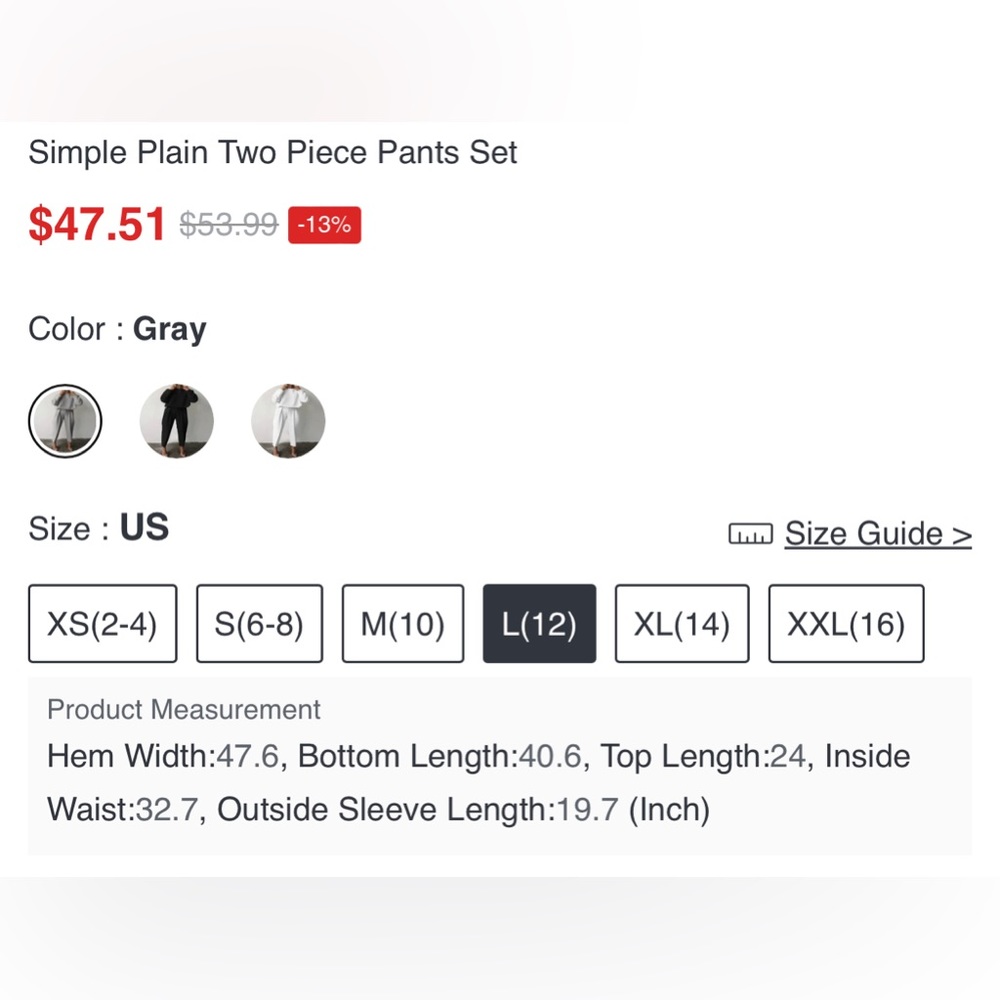Click the discounted price $47.51
The image size is (1000, 1000).
click(x=97, y=224)
